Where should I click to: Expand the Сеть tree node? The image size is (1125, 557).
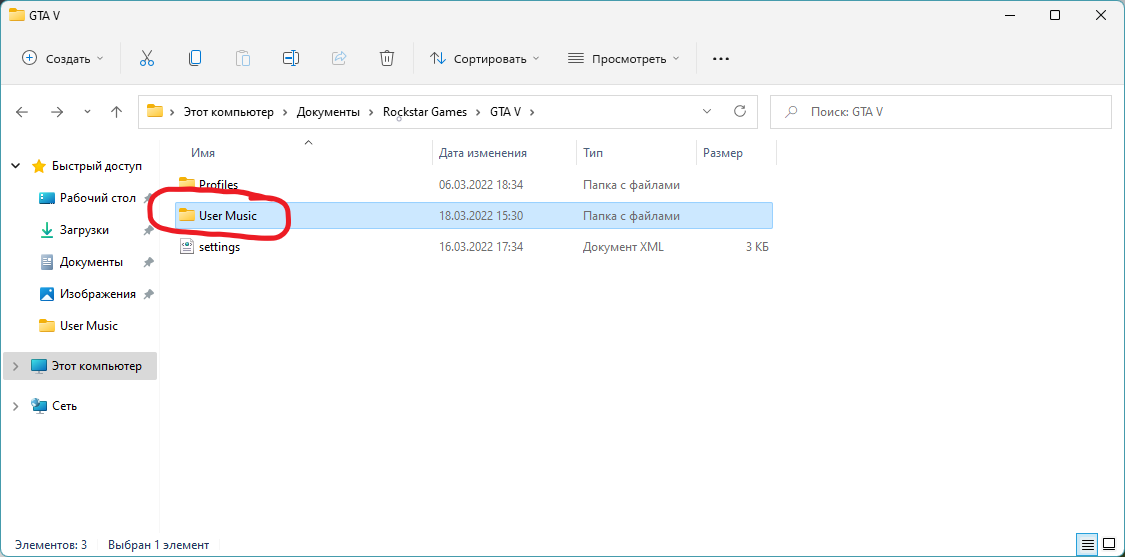(16, 406)
